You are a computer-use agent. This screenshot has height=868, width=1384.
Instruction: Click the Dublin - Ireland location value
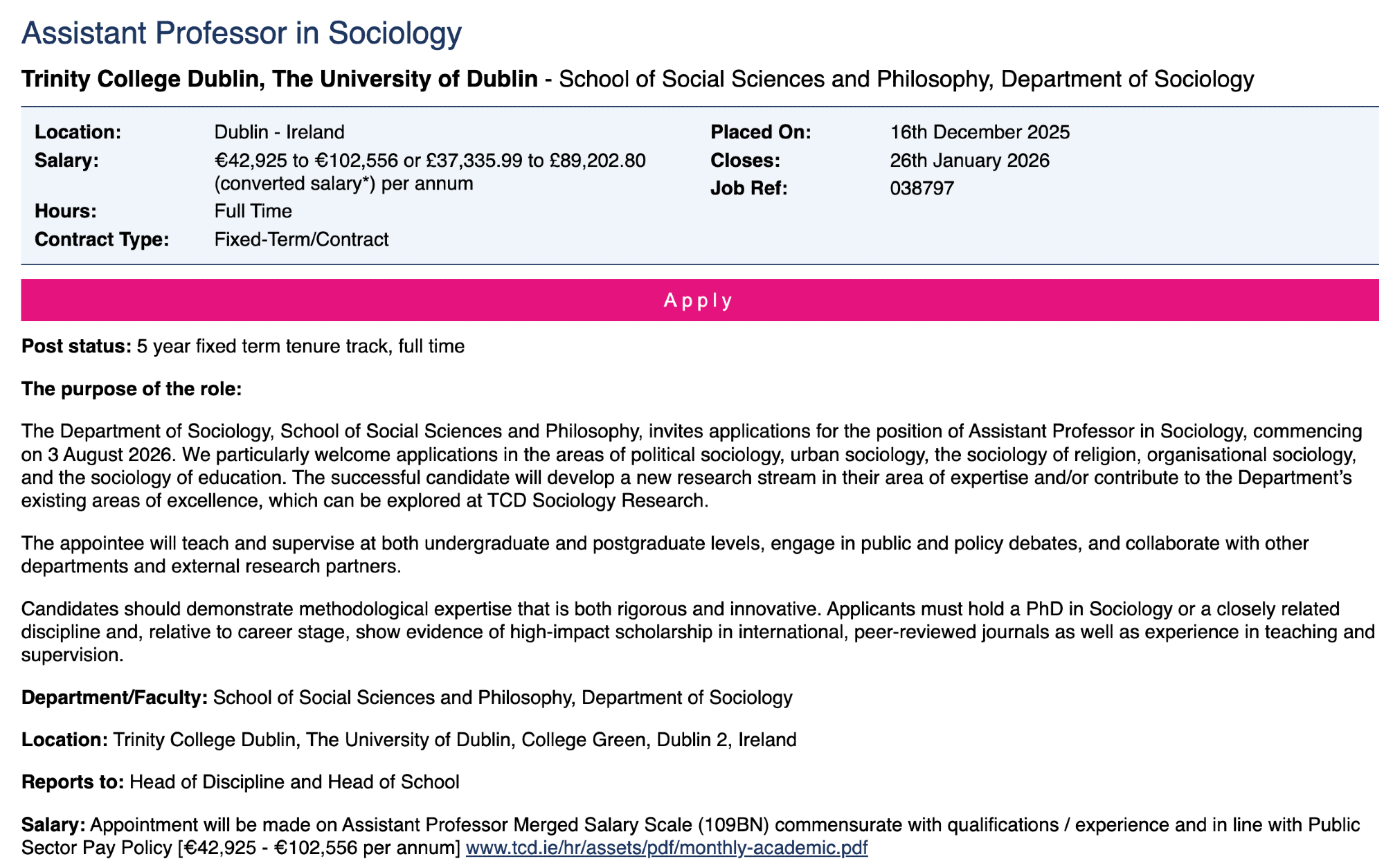pos(279,132)
